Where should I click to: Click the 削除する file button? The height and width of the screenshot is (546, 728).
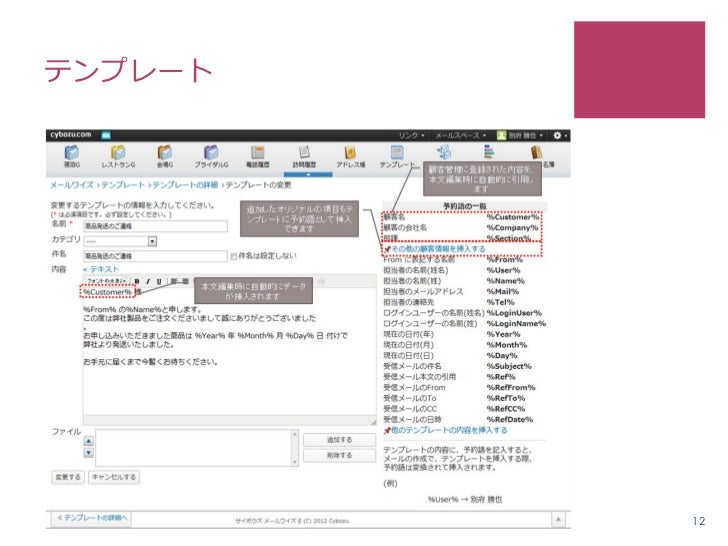click(339, 455)
